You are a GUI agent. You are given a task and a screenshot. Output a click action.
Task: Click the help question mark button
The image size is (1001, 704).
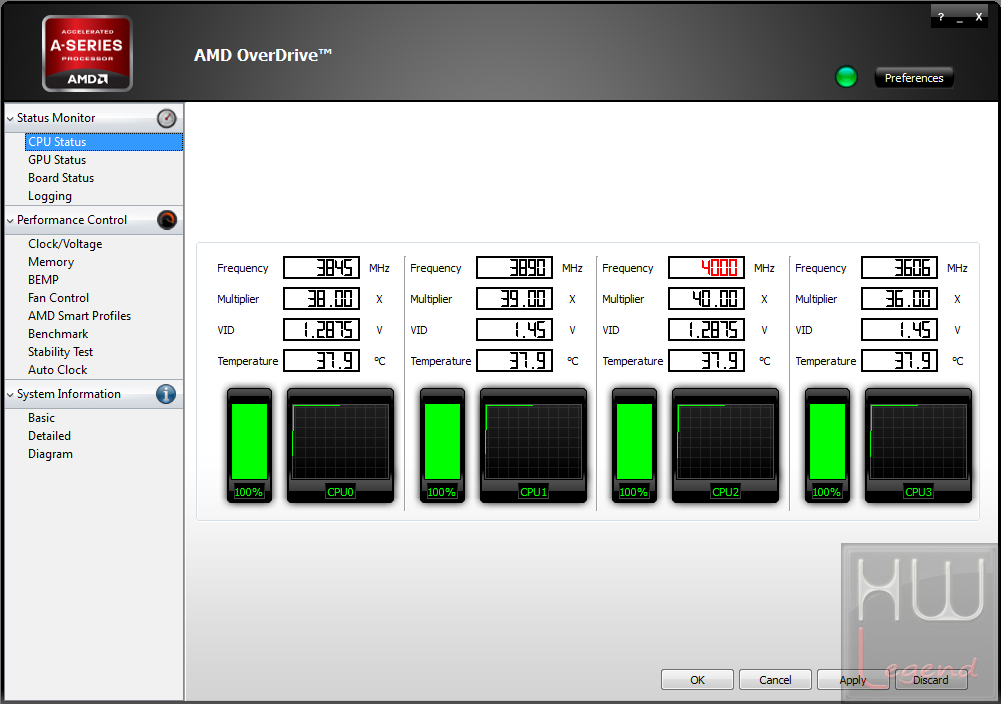940,17
